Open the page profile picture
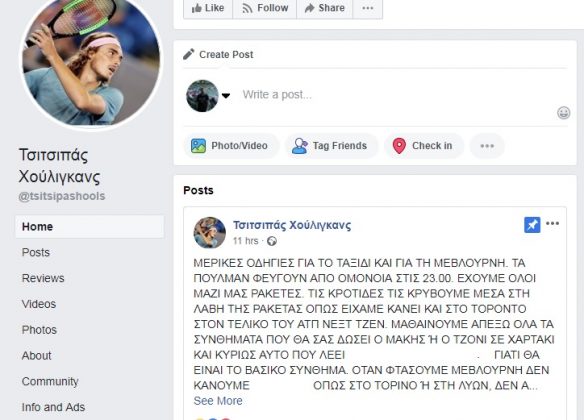The image size is (584, 420). (x=91, y=61)
